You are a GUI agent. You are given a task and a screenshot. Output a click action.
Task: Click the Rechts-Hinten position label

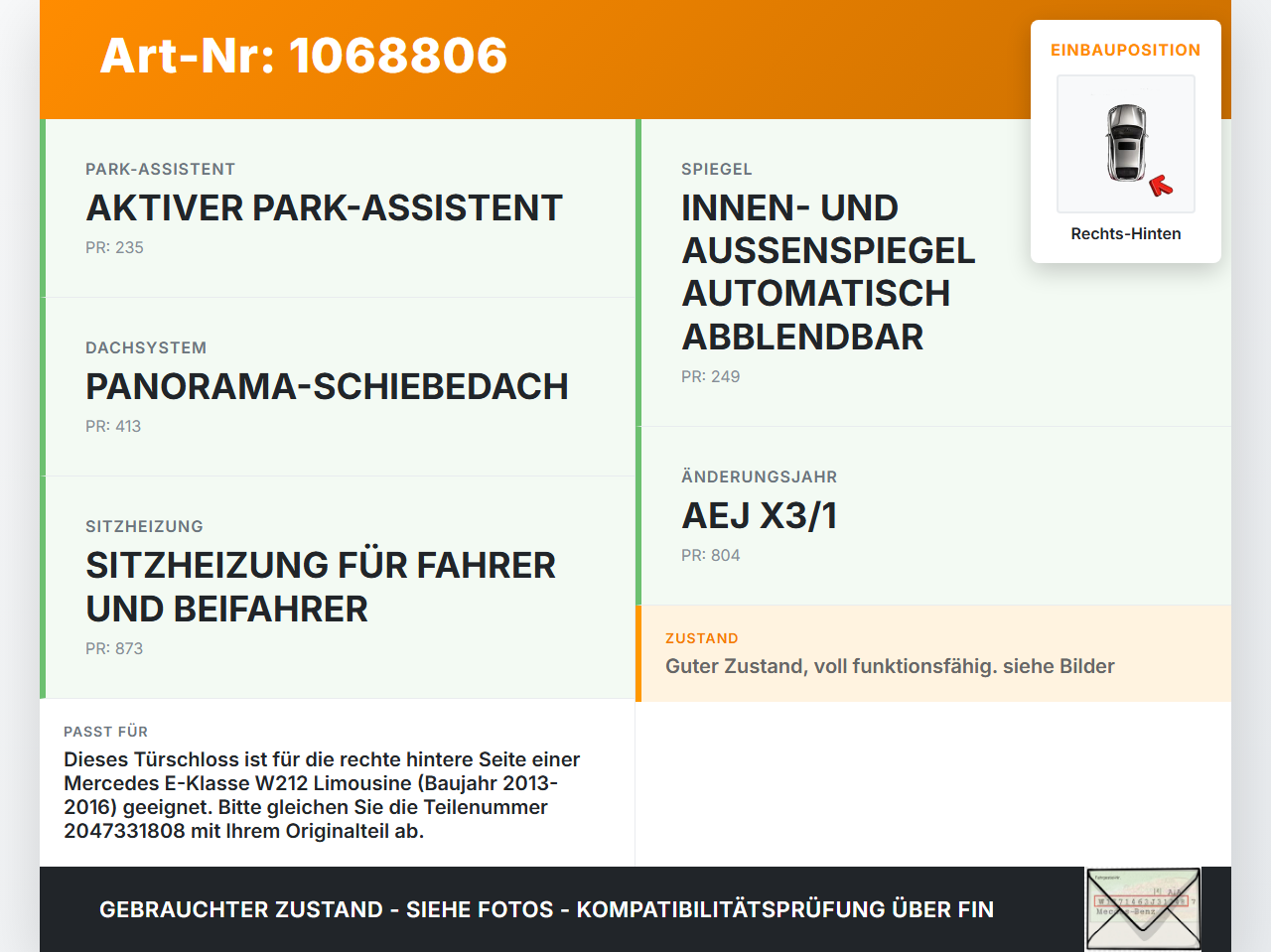coord(1126,233)
